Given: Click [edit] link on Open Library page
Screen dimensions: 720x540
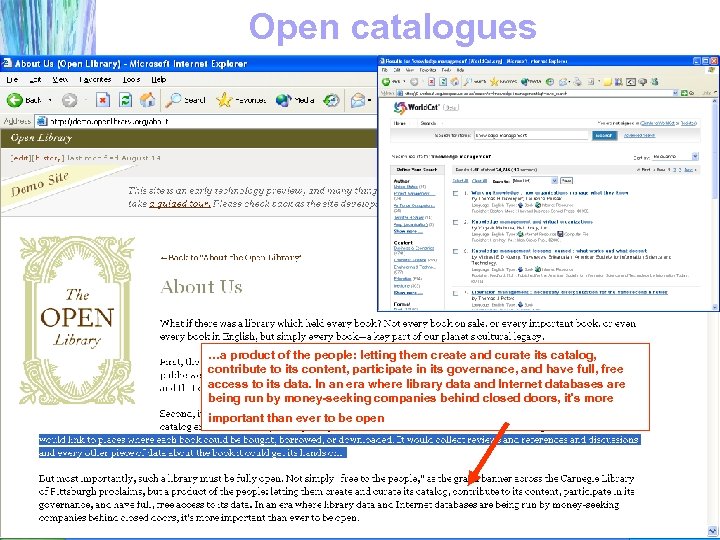Looking at the screenshot, I should click(21, 158).
